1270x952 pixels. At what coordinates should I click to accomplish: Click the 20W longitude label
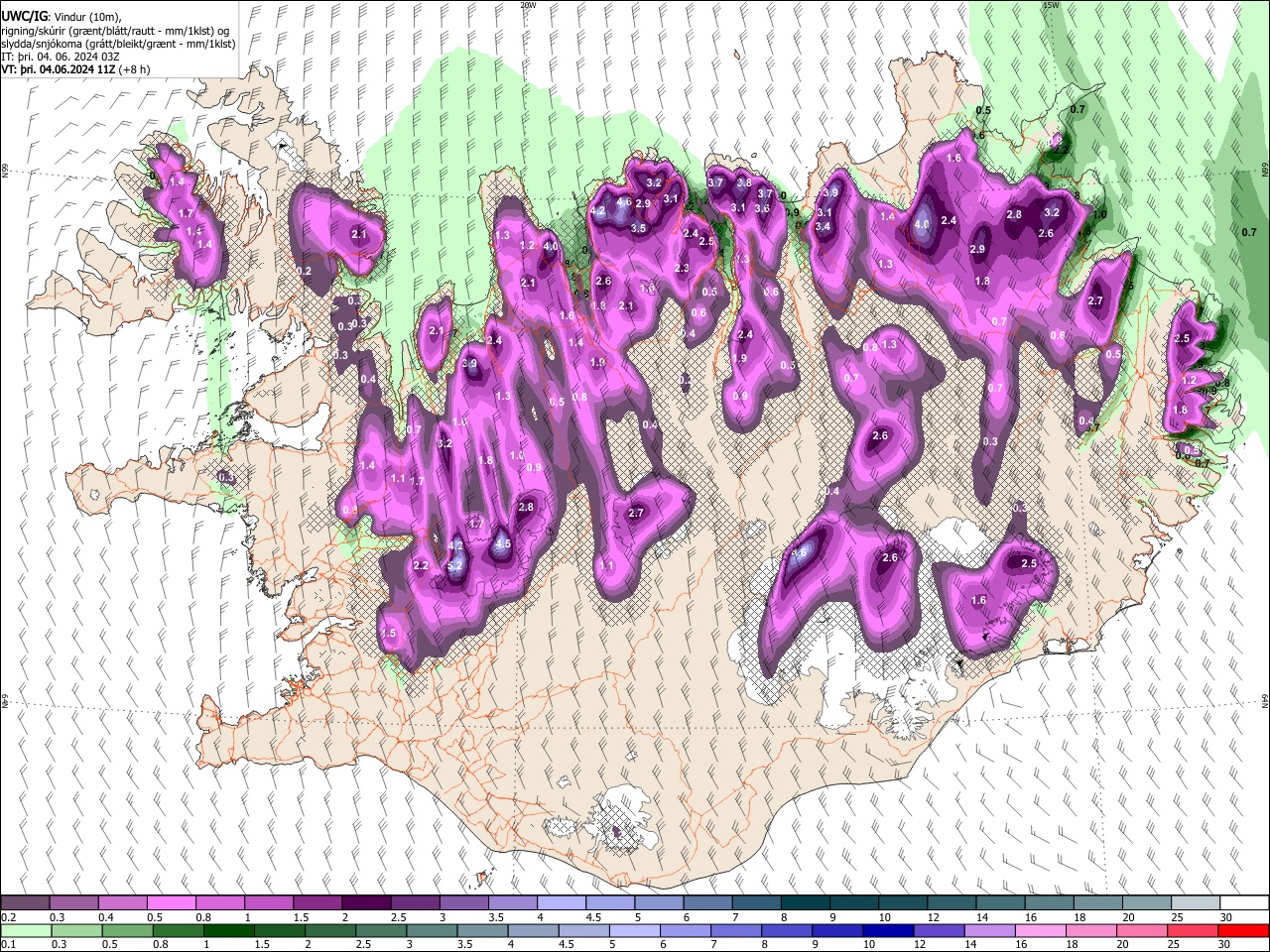[528, 5]
